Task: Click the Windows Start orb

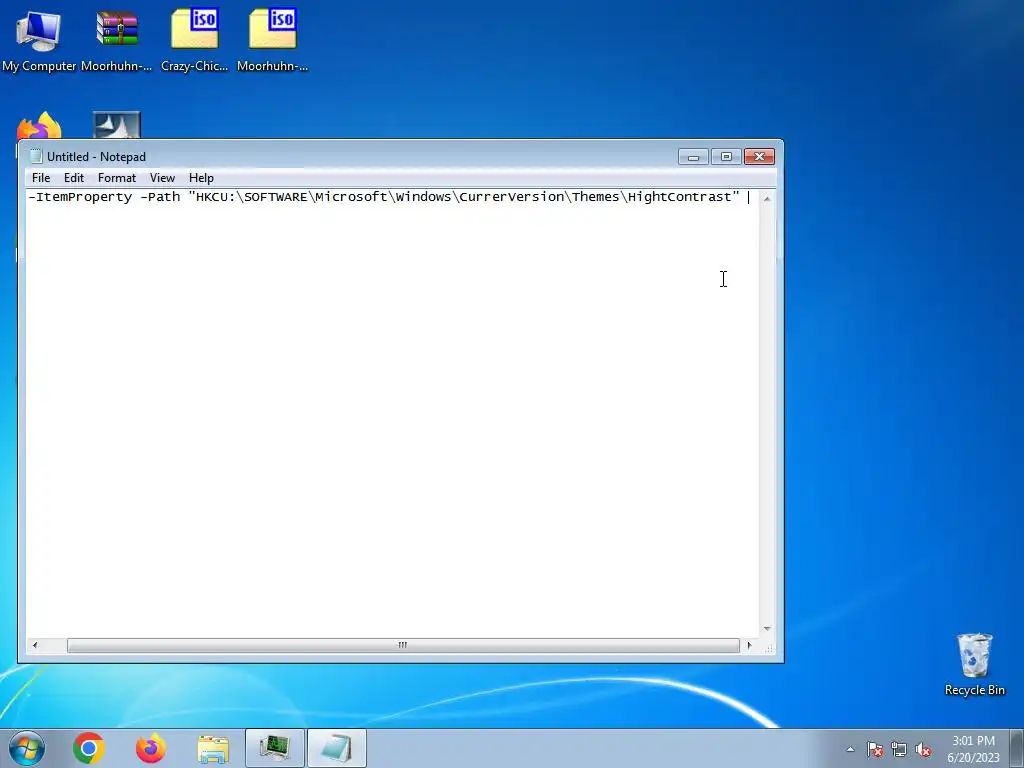Action: tap(27, 748)
